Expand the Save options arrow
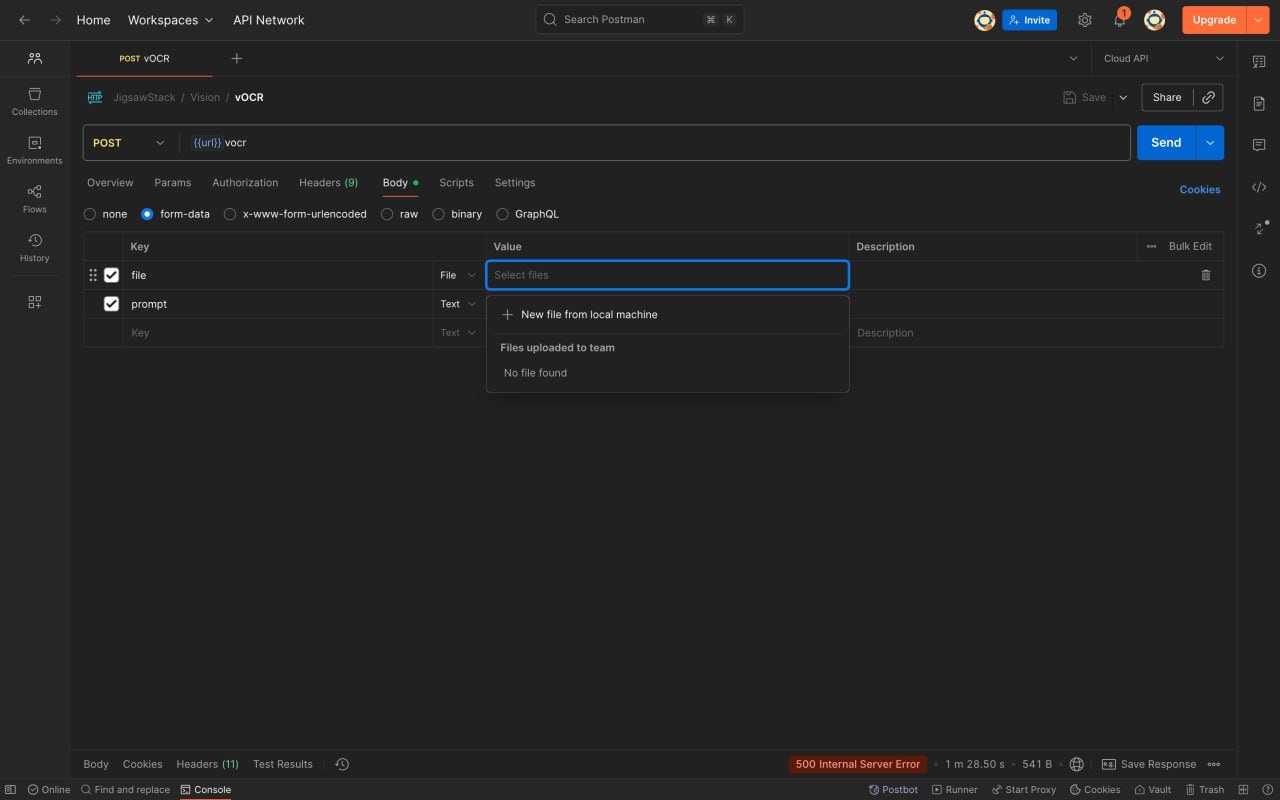Screen dimensions: 1280x800 [x=1123, y=97]
